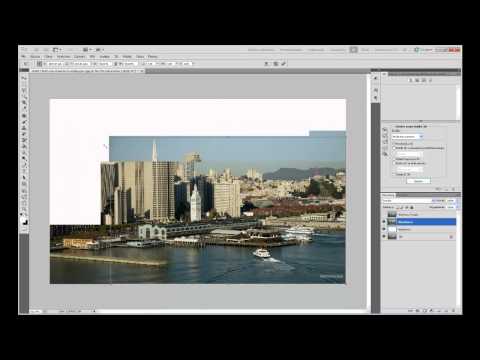Screen dimensions: 480x360
Task: Select the Move tool in the toolbox
Action: tap(24, 78)
